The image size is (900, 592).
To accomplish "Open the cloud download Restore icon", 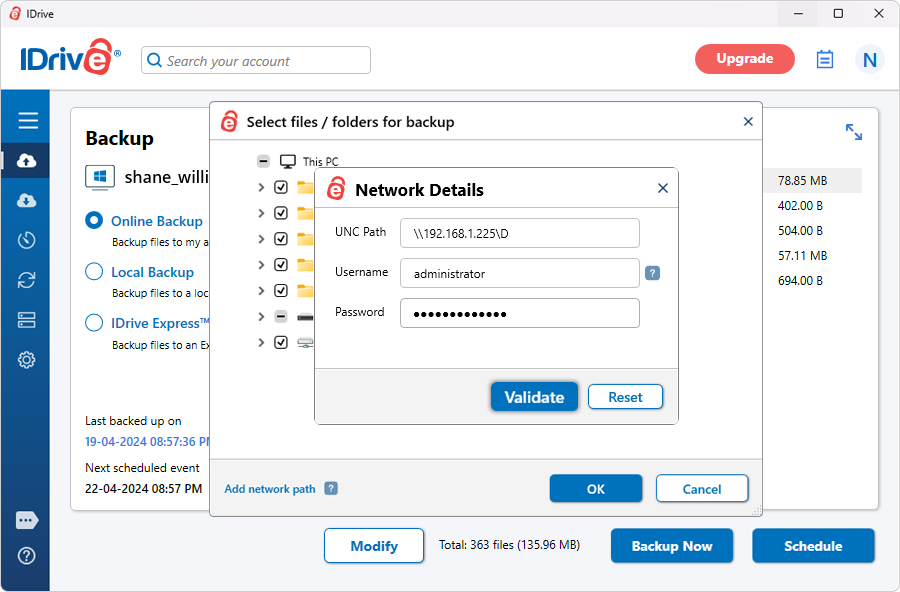I will pyautogui.click(x=27, y=200).
